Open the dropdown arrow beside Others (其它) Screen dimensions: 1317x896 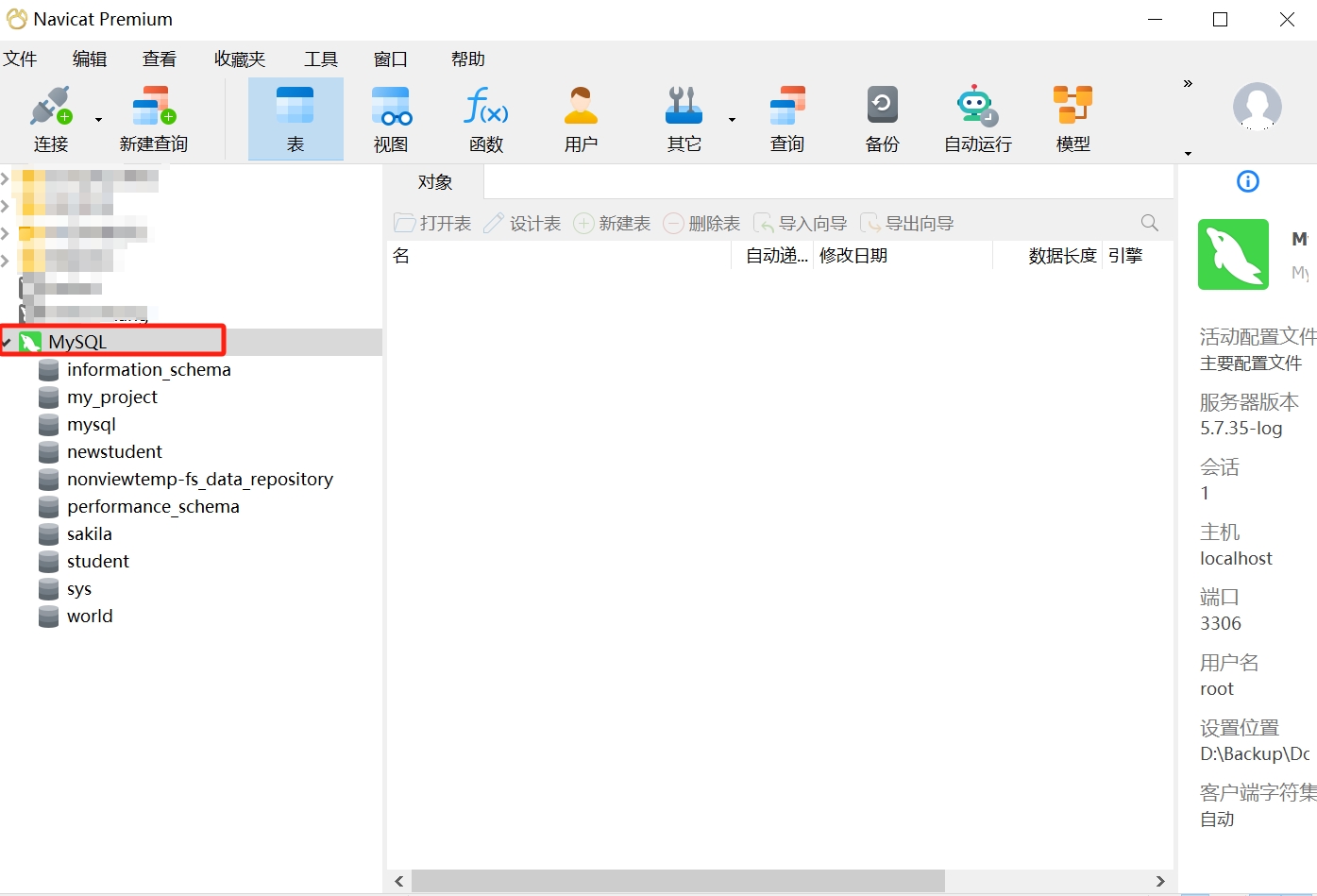(x=732, y=120)
